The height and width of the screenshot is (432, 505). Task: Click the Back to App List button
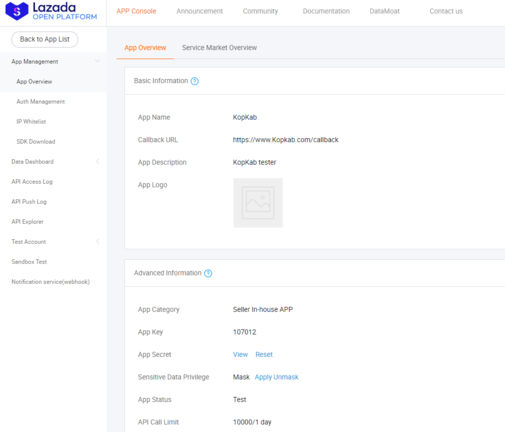point(45,39)
